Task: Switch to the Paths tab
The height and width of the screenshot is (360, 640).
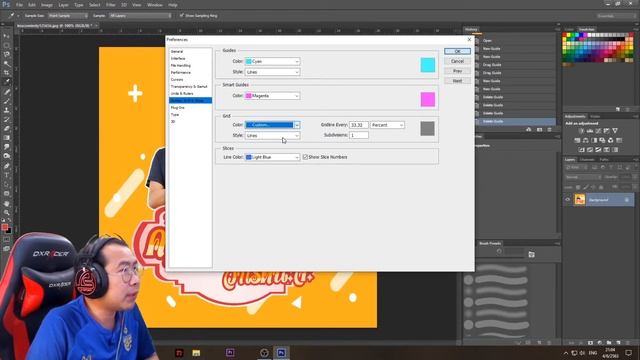Action: (604, 160)
